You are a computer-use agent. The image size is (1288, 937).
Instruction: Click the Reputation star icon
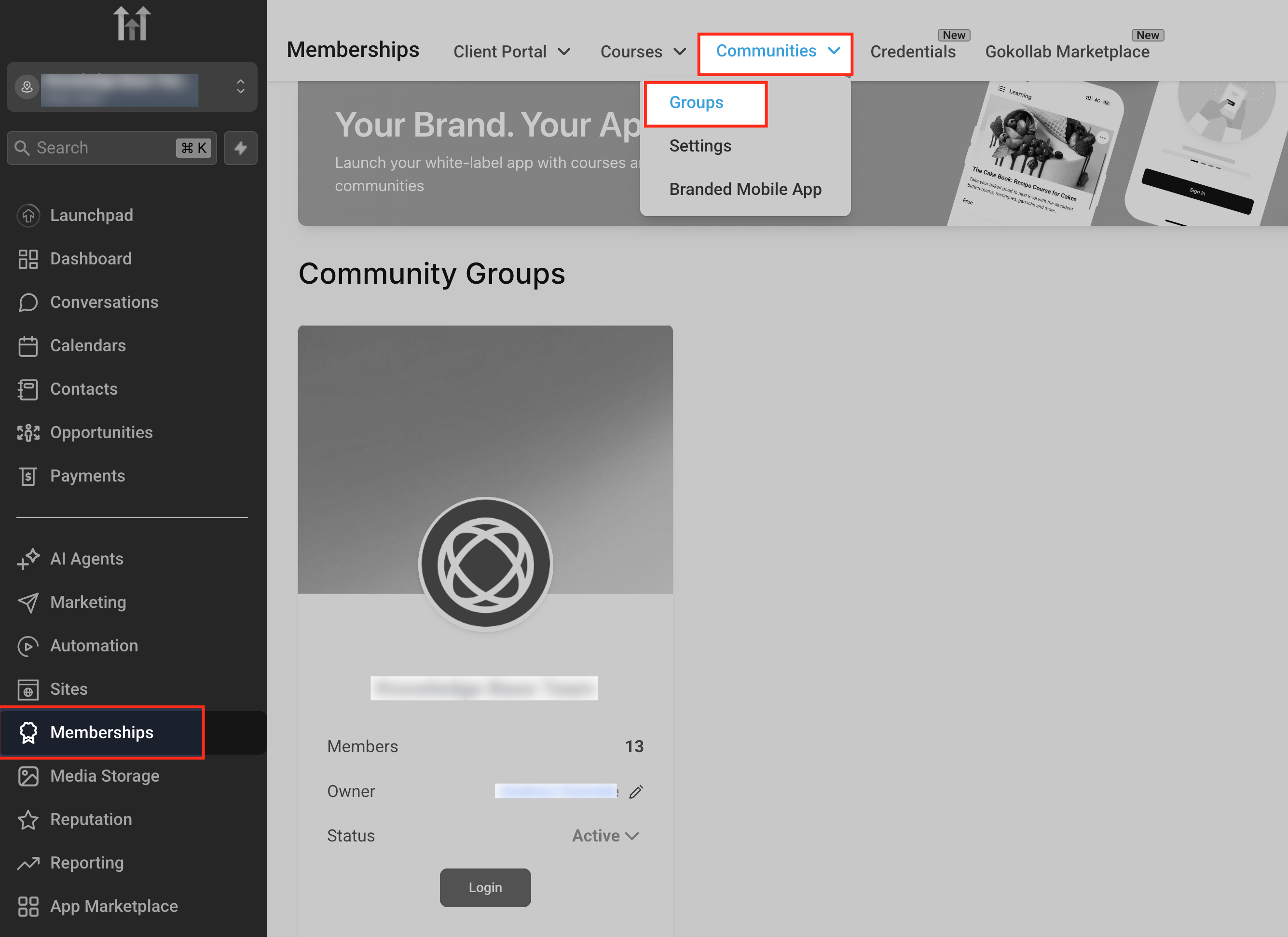coord(28,819)
